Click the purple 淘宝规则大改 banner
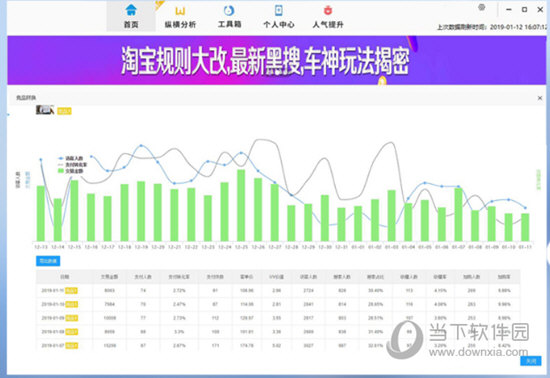The width and height of the screenshot is (550, 378). (x=276, y=60)
